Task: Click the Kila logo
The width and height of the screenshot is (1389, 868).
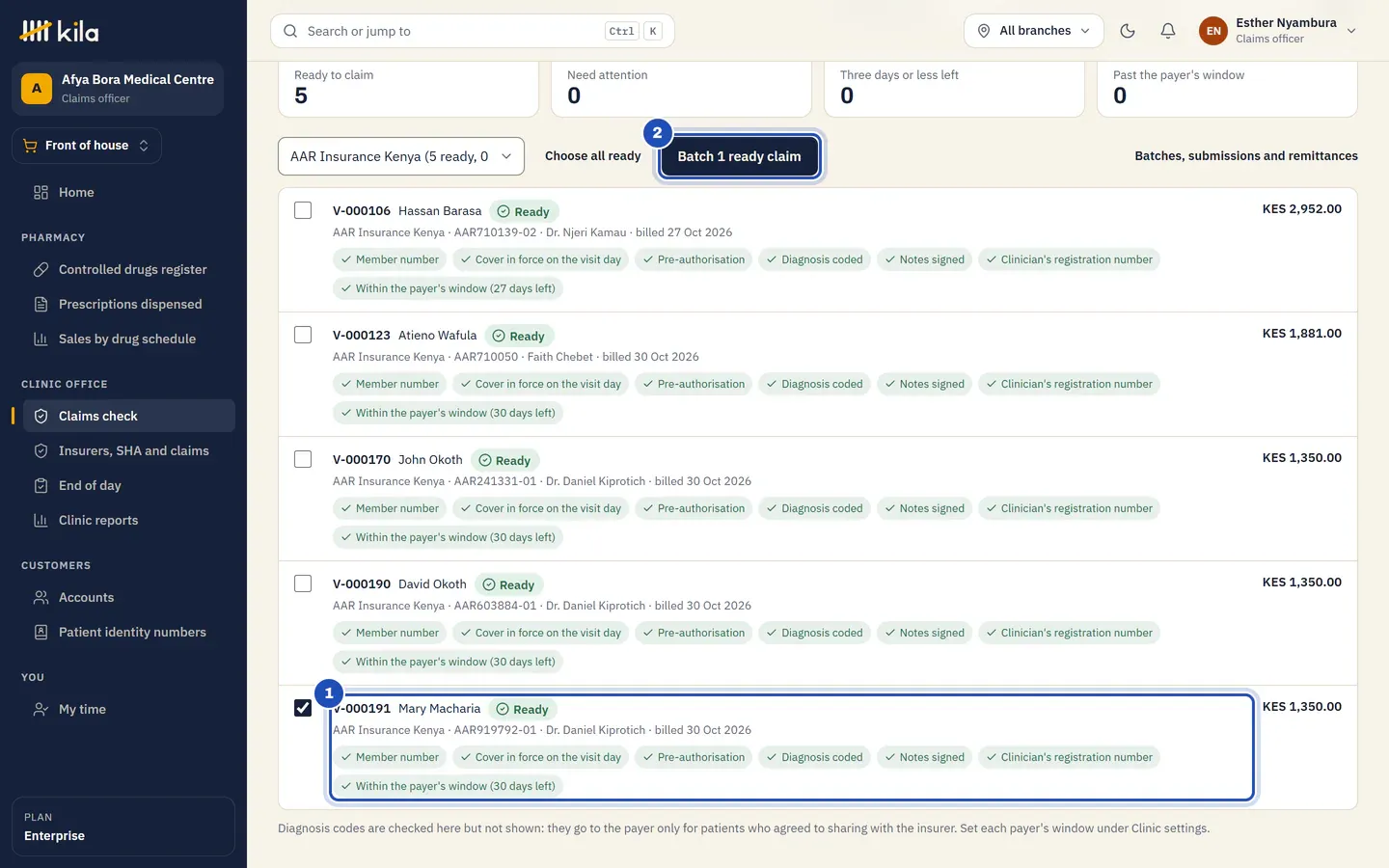Action: click(60, 32)
